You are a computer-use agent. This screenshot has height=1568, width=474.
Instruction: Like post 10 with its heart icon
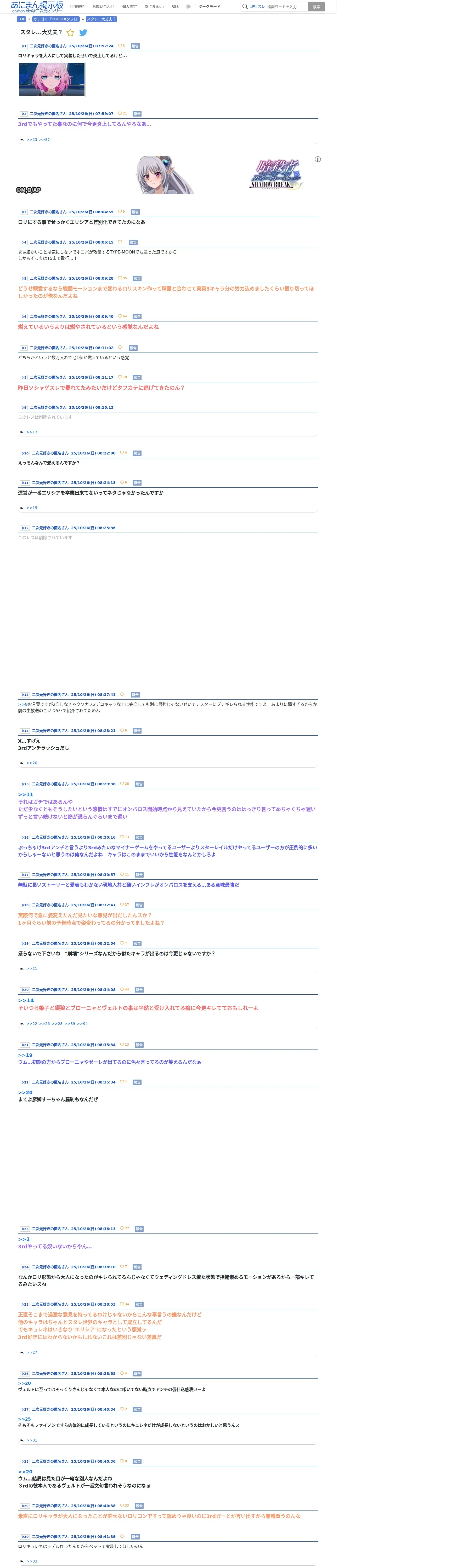(122, 453)
